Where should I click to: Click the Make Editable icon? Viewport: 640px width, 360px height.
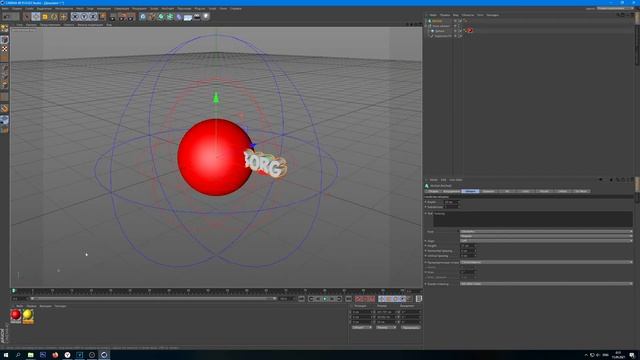point(4,28)
